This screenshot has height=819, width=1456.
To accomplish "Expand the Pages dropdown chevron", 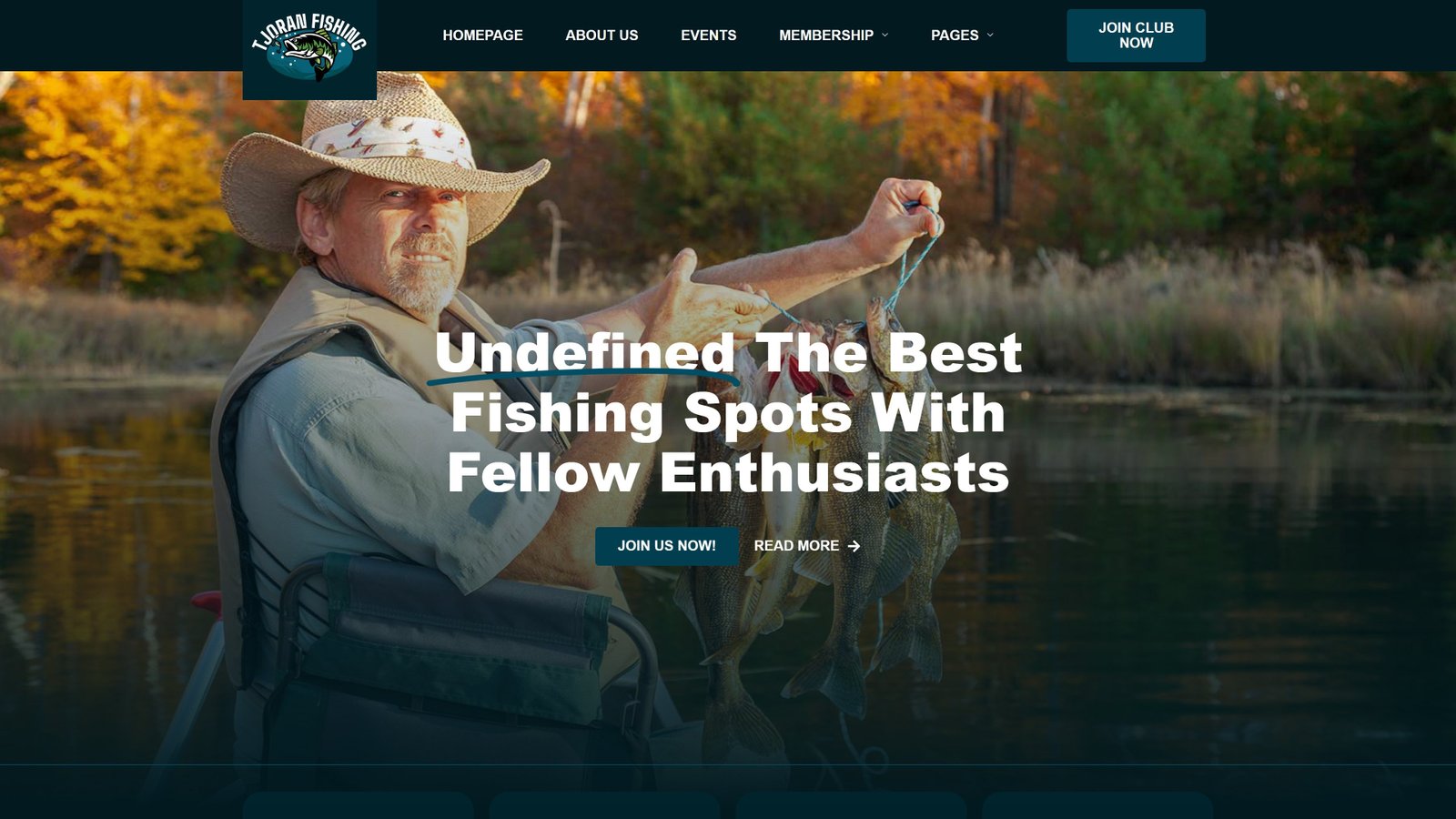I will pyautogui.click(x=990, y=35).
